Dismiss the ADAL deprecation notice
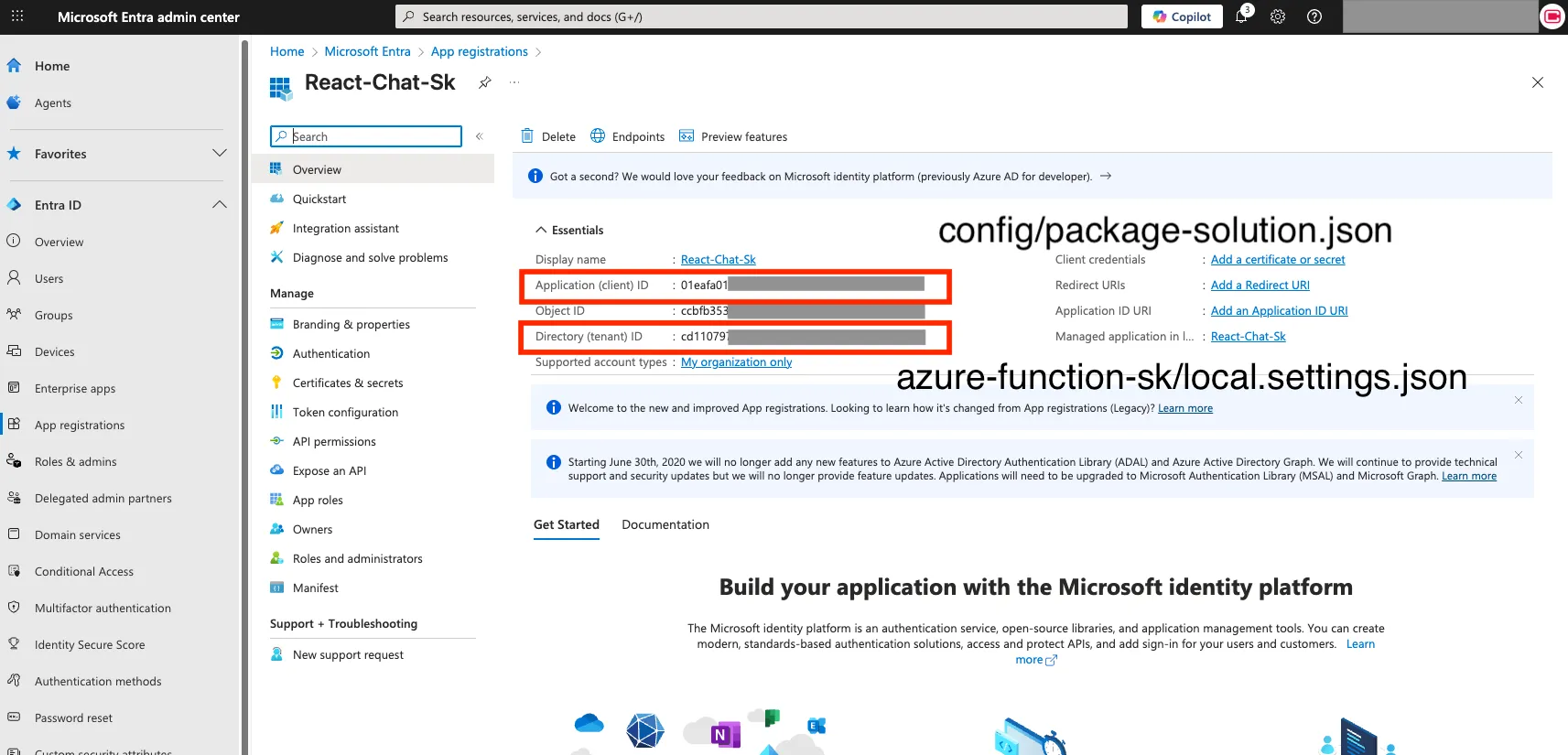This screenshot has height=755, width=1568. 1519,455
